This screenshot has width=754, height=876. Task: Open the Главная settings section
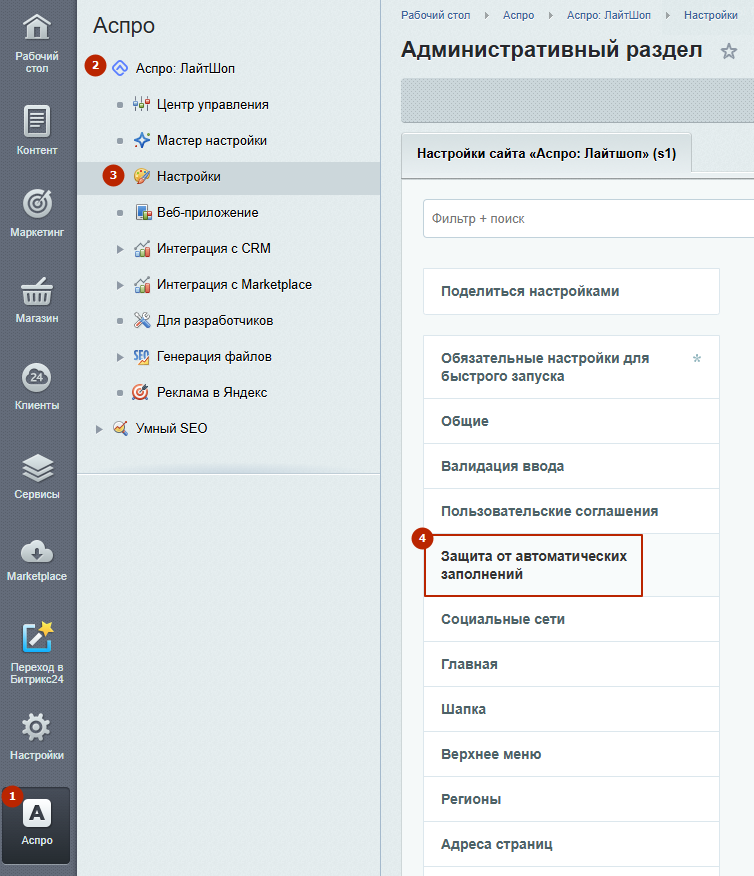[x=571, y=664]
